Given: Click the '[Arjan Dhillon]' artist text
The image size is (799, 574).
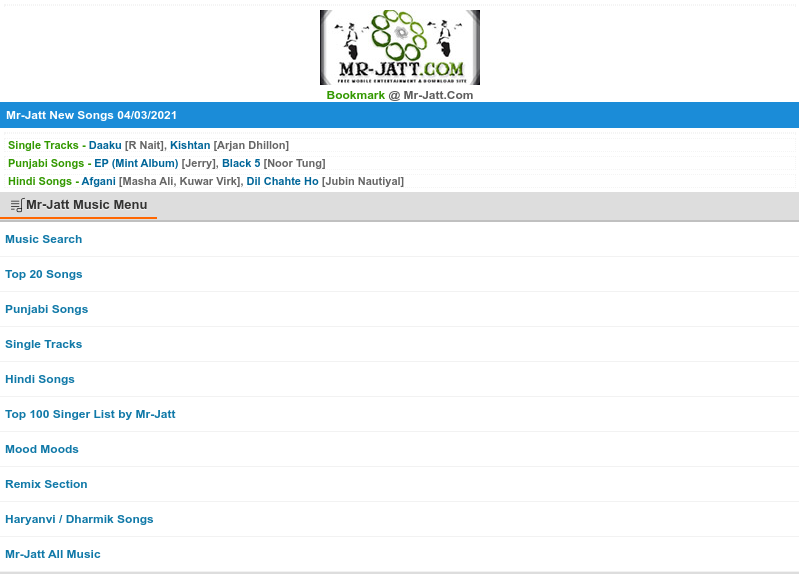Looking at the screenshot, I should pos(251,145).
